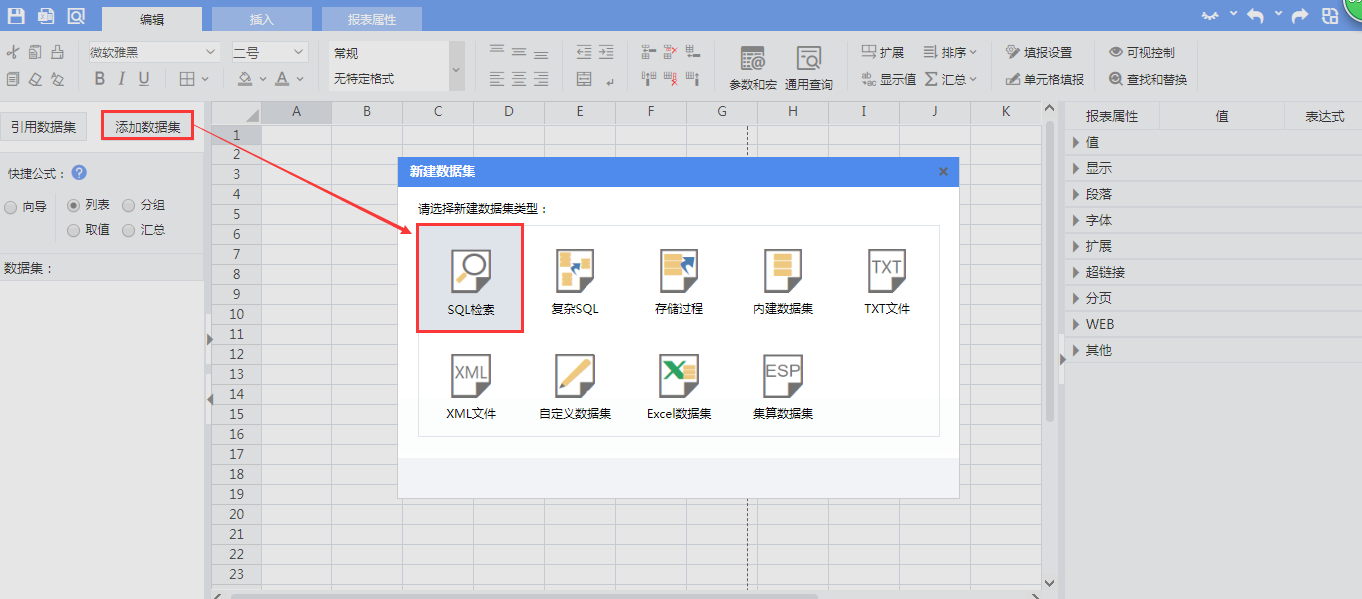The height and width of the screenshot is (599, 1362).
Task: Open the 报表属性 ribbon tab
Action: tap(372, 19)
